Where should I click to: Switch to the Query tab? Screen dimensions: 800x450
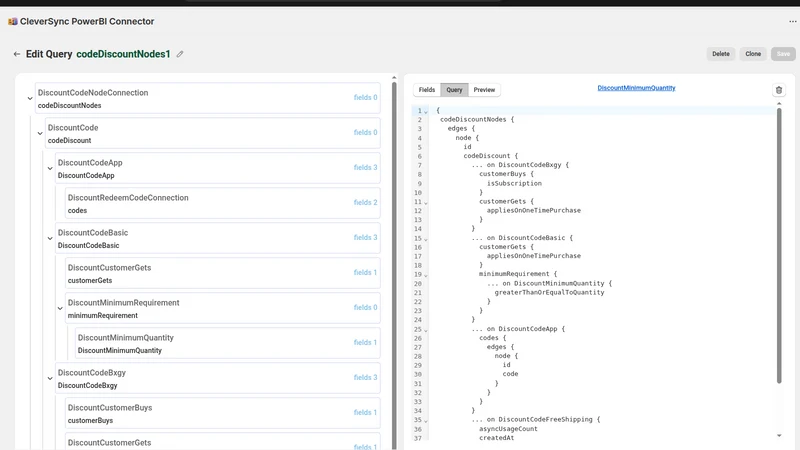point(454,90)
